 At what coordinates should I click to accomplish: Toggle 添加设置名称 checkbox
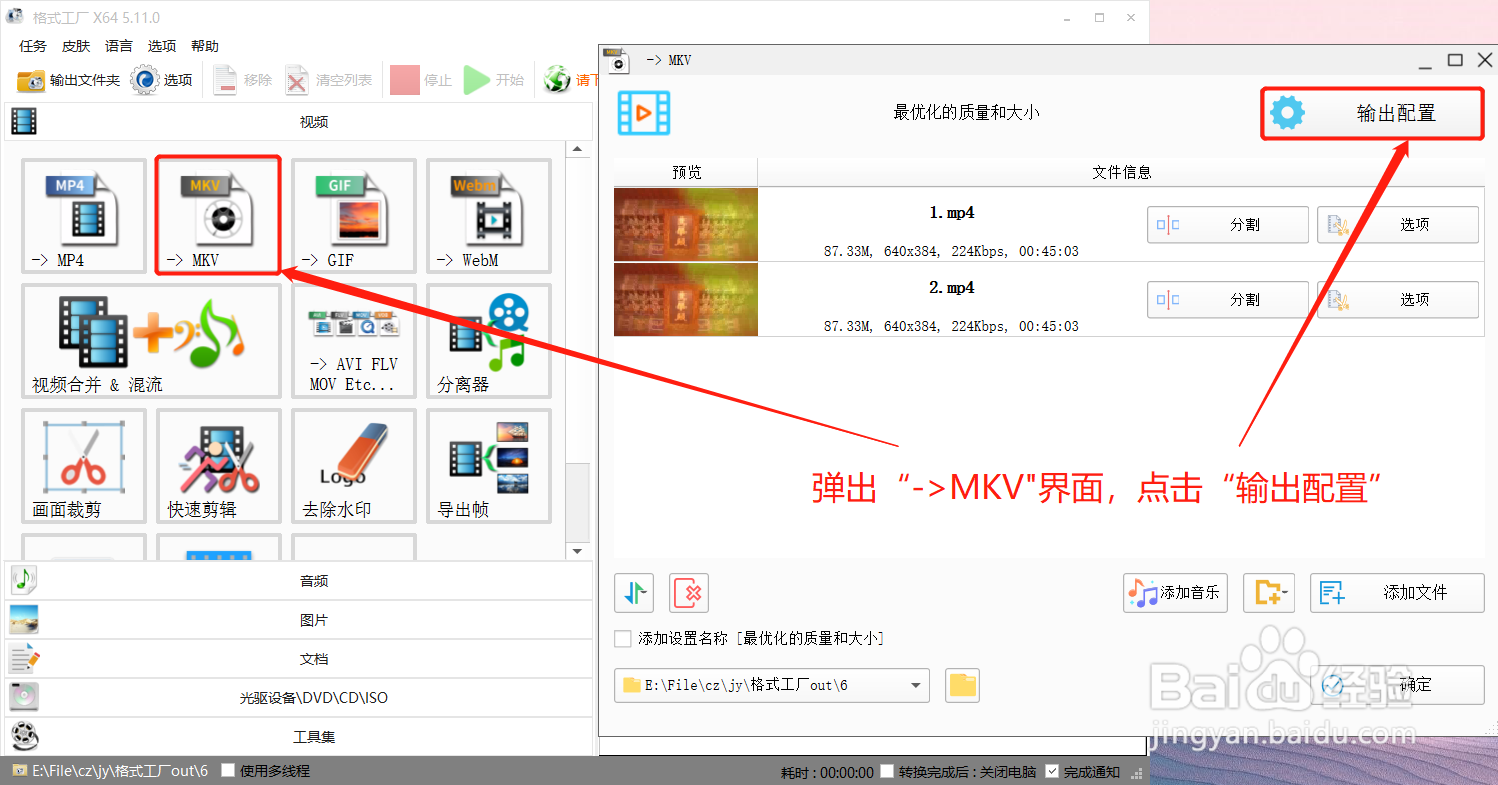(x=623, y=638)
